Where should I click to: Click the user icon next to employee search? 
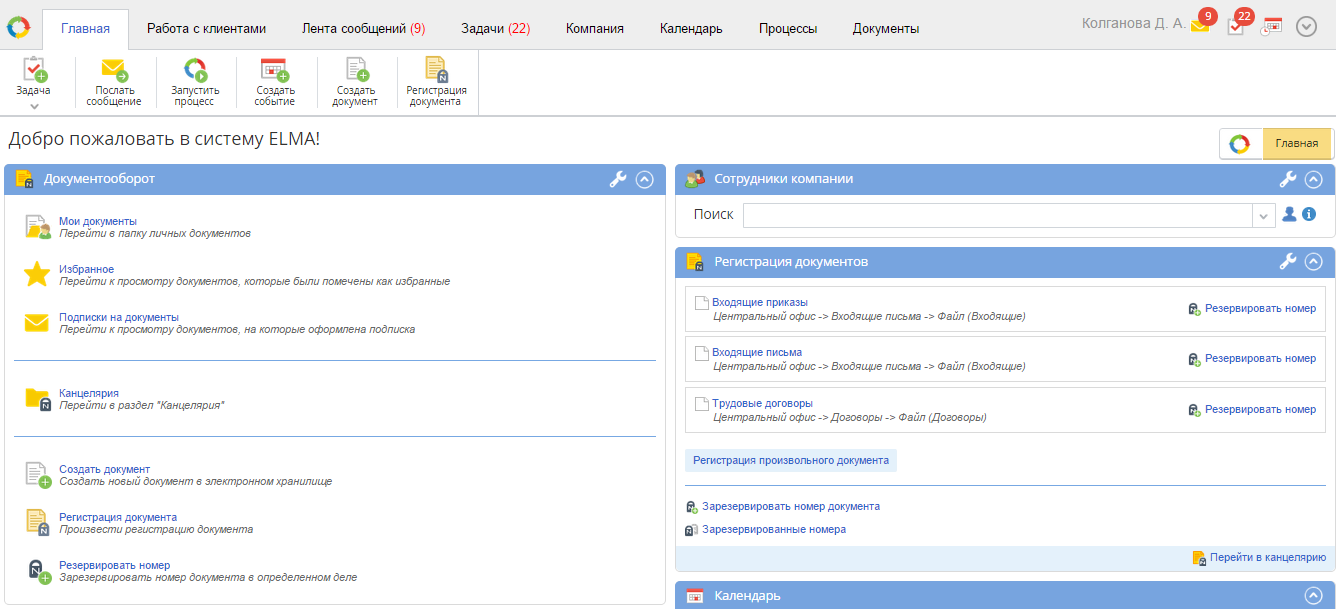click(x=1290, y=214)
